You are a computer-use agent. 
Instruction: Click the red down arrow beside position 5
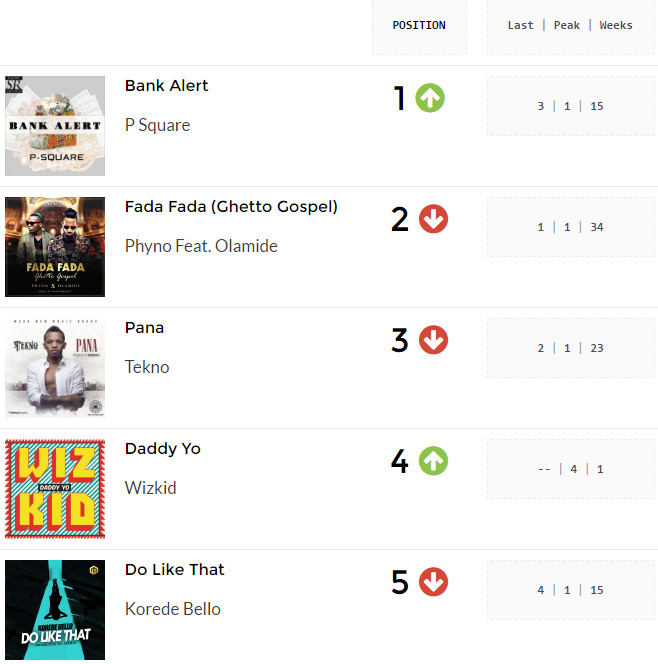point(433,582)
